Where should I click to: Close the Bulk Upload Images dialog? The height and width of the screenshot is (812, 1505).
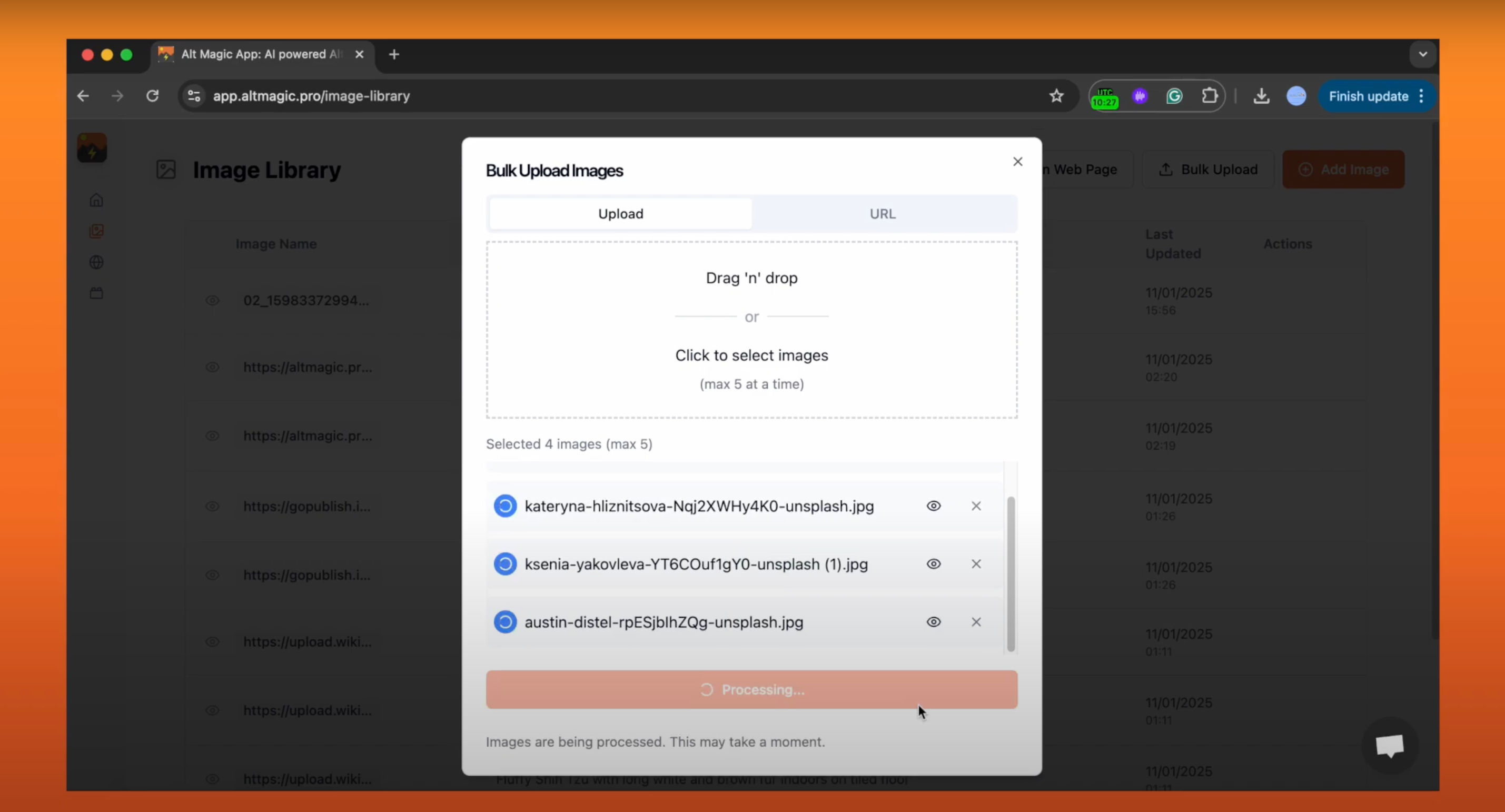pyautogui.click(x=1018, y=161)
